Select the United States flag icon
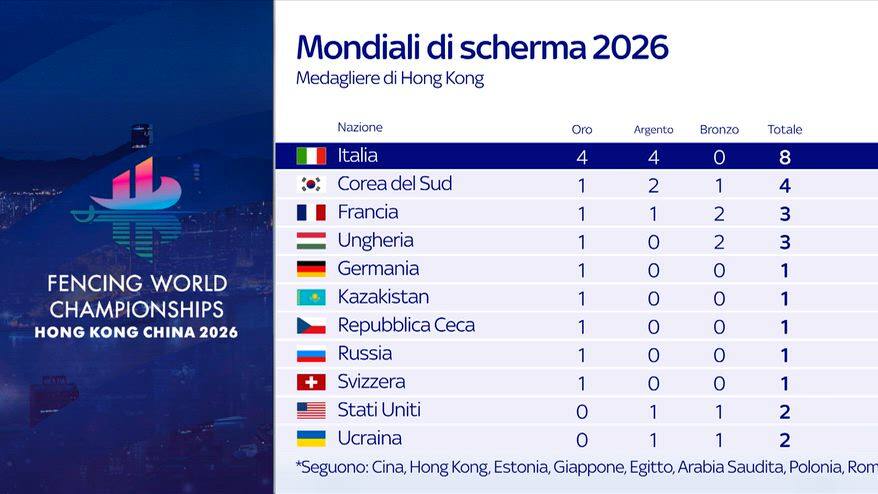This screenshot has width=878, height=494. coord(311,411)
